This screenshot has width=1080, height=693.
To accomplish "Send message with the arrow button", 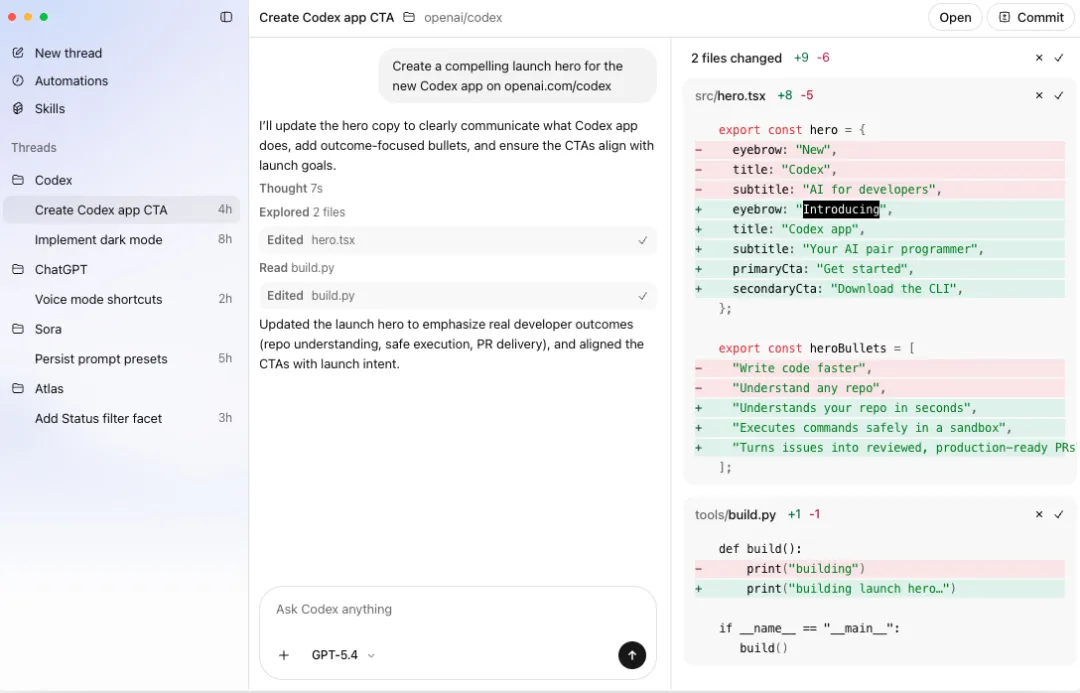I will pos(632,655).
